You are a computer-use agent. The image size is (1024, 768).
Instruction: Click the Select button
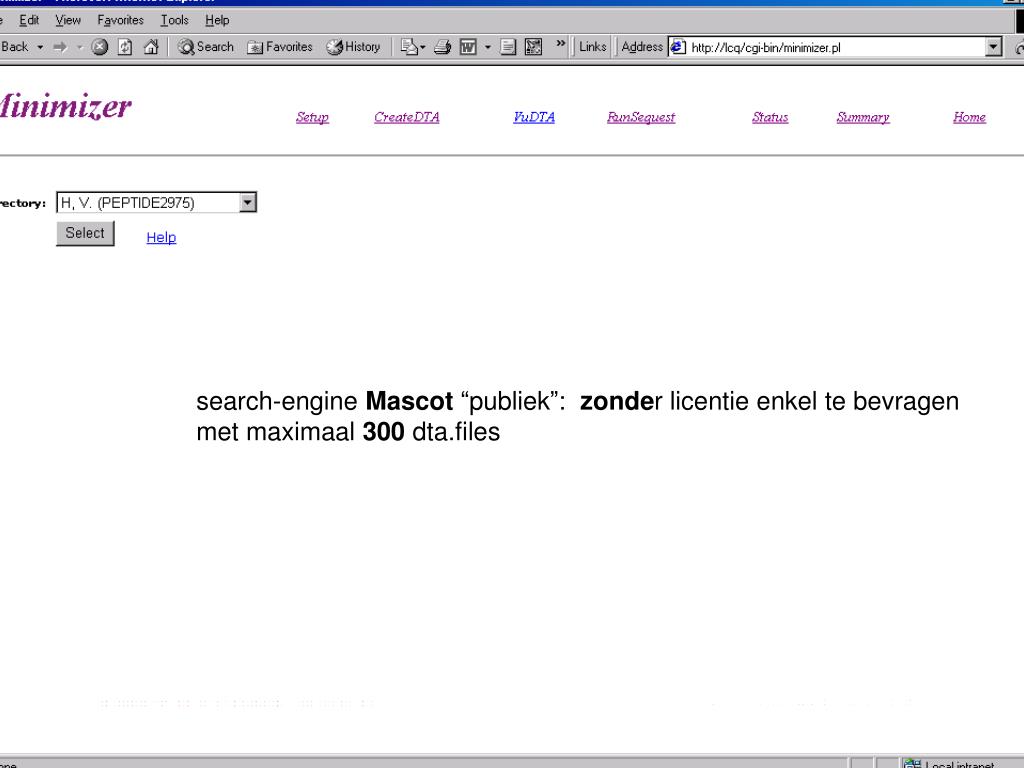(x=85, y=233)
